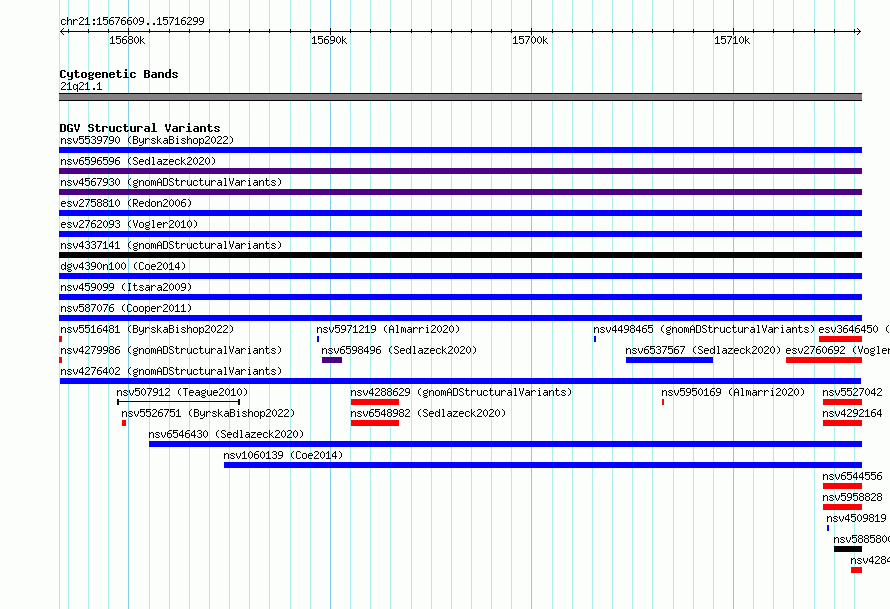Click the nsv4509819 variant label
The width and height of the screenshot is (890, 609).
click(856, 518)
